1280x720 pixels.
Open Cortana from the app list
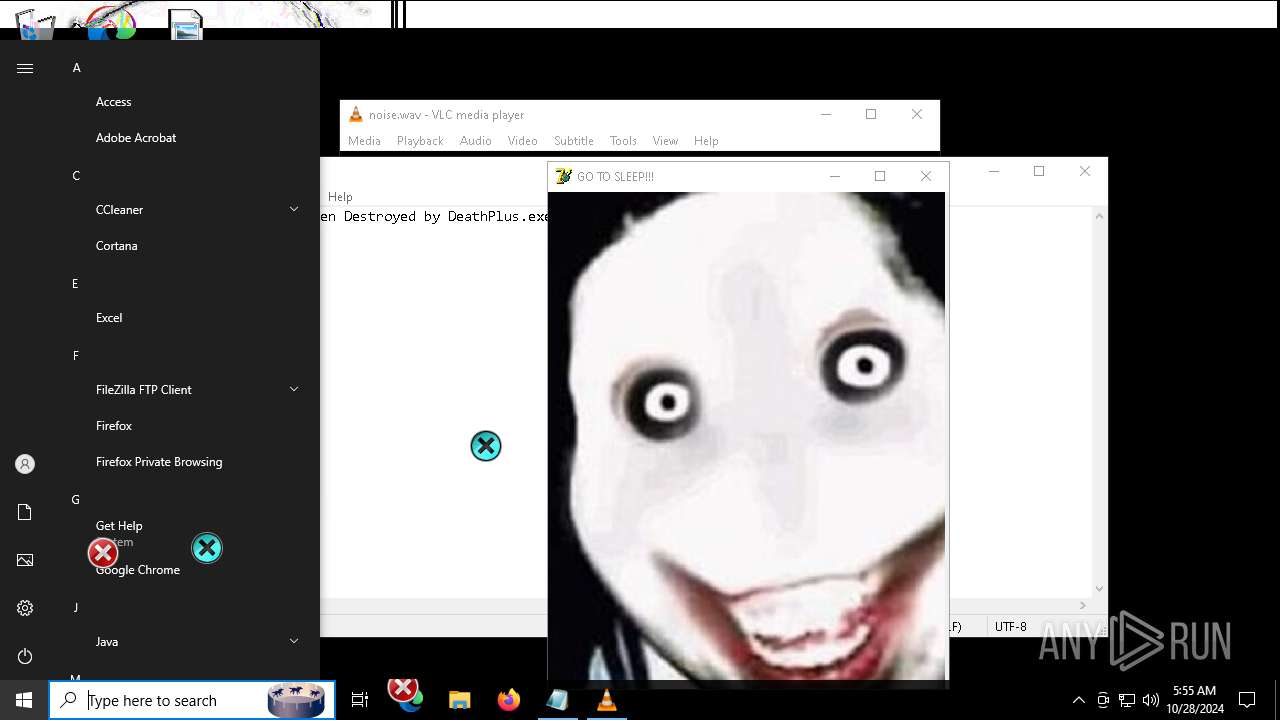coord(117,246)
